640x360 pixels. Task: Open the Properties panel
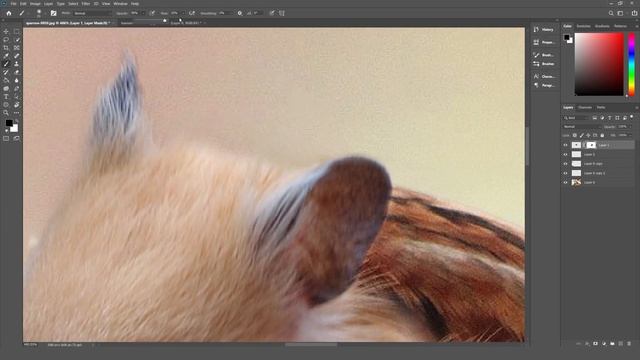(544, 42)
